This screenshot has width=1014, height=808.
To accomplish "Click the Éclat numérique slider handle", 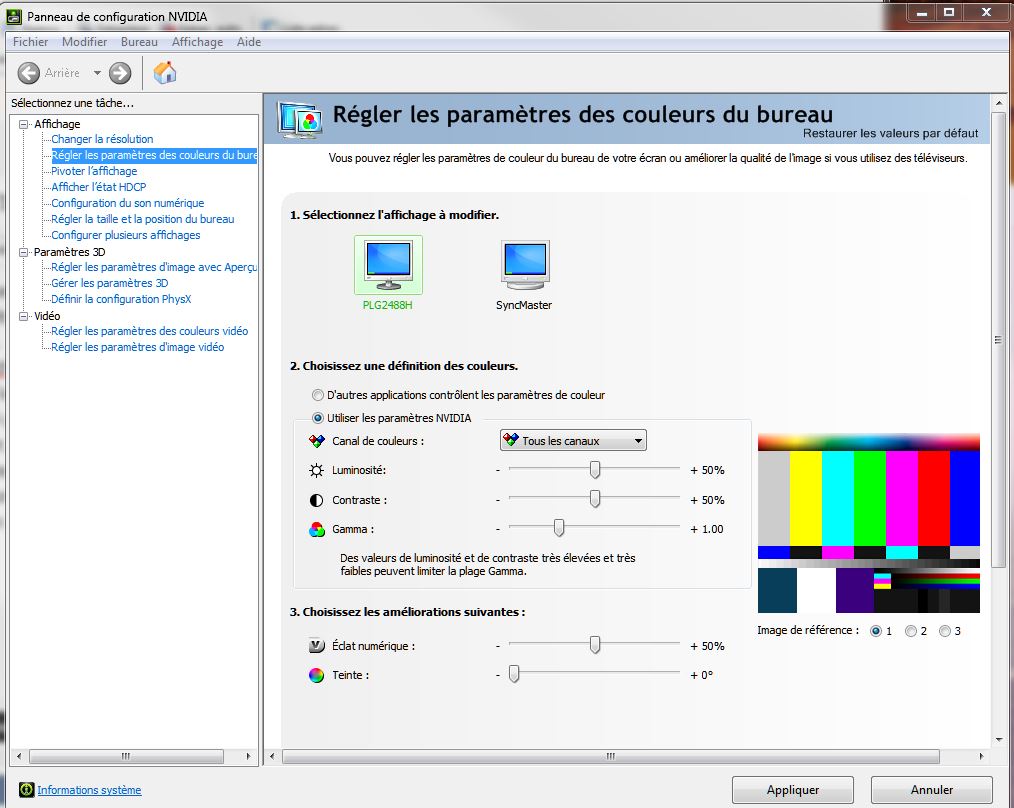I will point(595,645).
